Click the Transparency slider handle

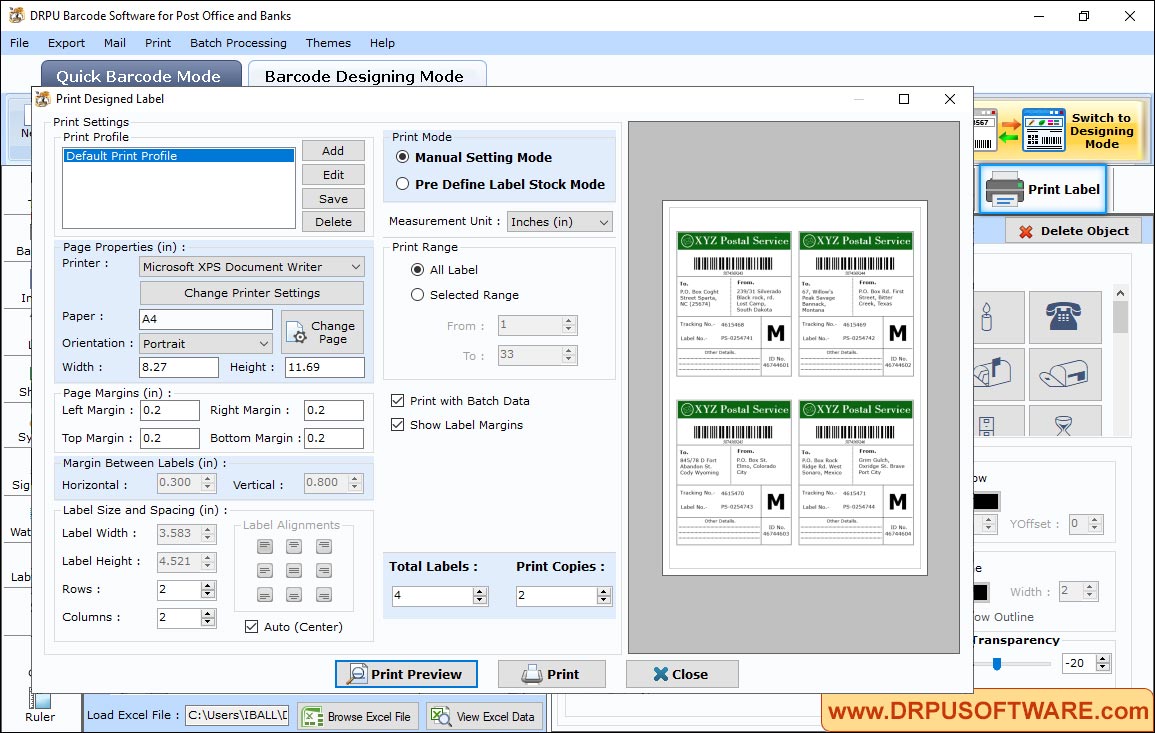997,664
